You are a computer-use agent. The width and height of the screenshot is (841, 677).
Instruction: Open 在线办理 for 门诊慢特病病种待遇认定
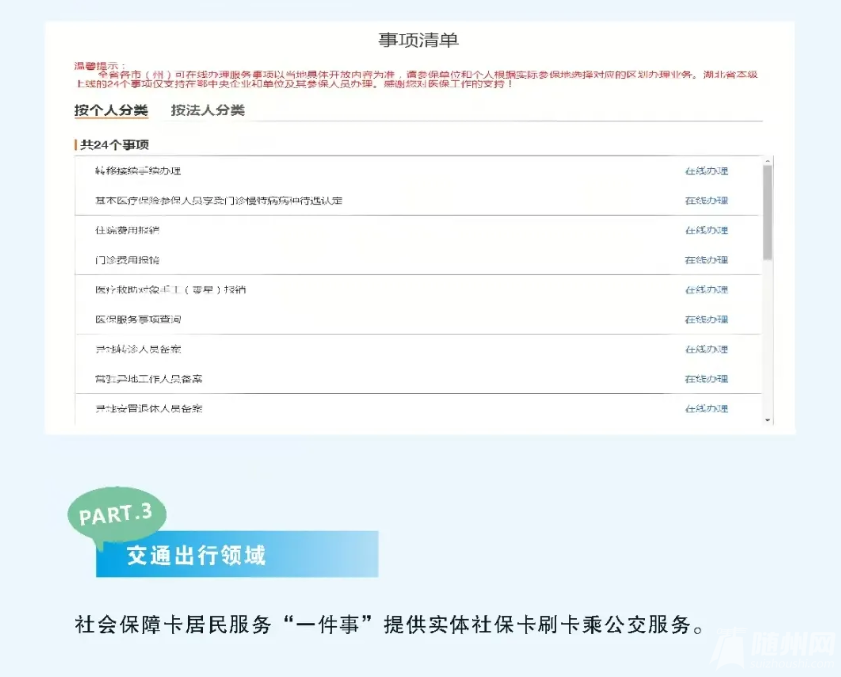(x=706, y=201)
